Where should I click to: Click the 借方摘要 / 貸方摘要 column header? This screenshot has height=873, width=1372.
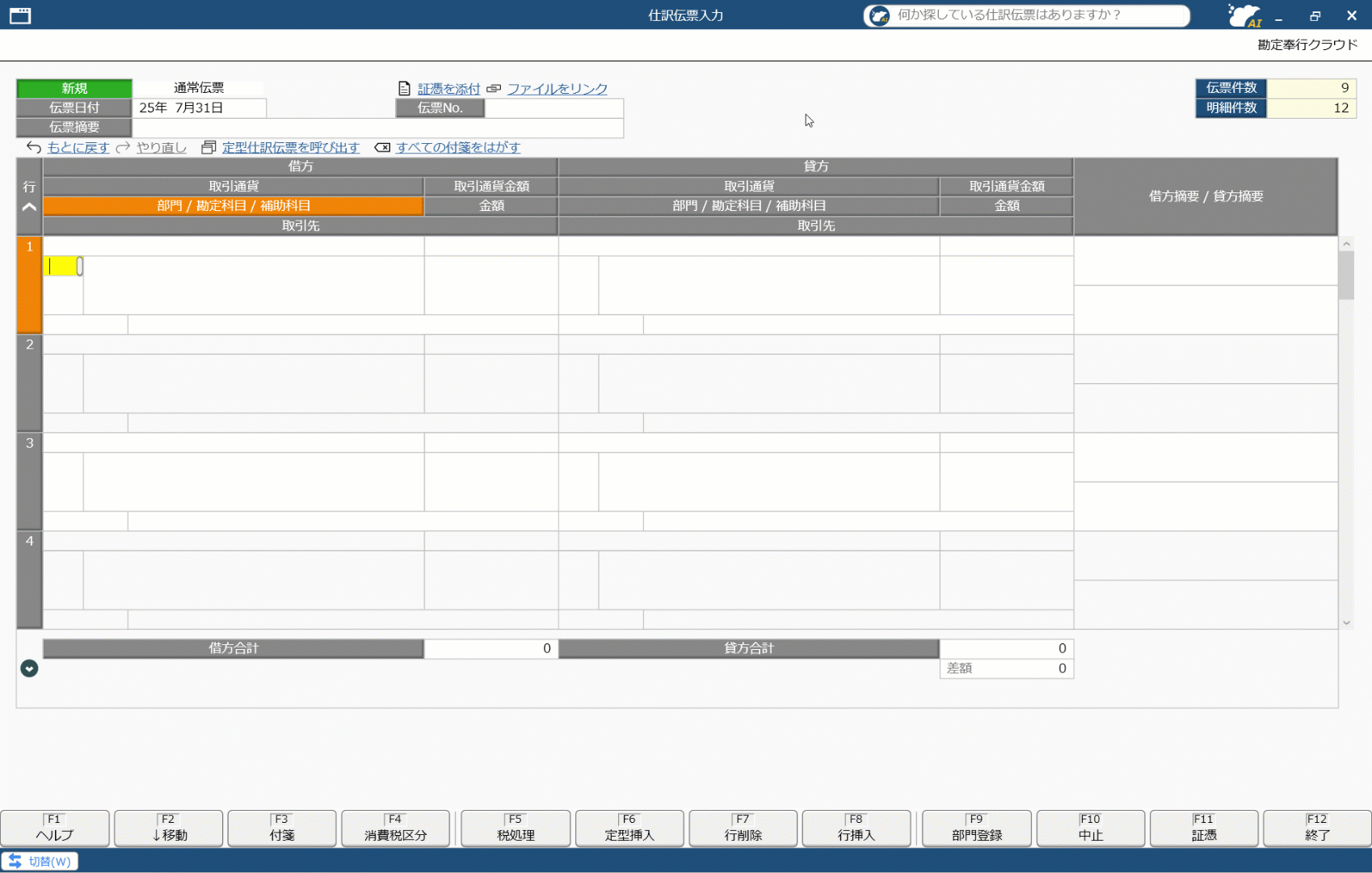(1206, 196)
